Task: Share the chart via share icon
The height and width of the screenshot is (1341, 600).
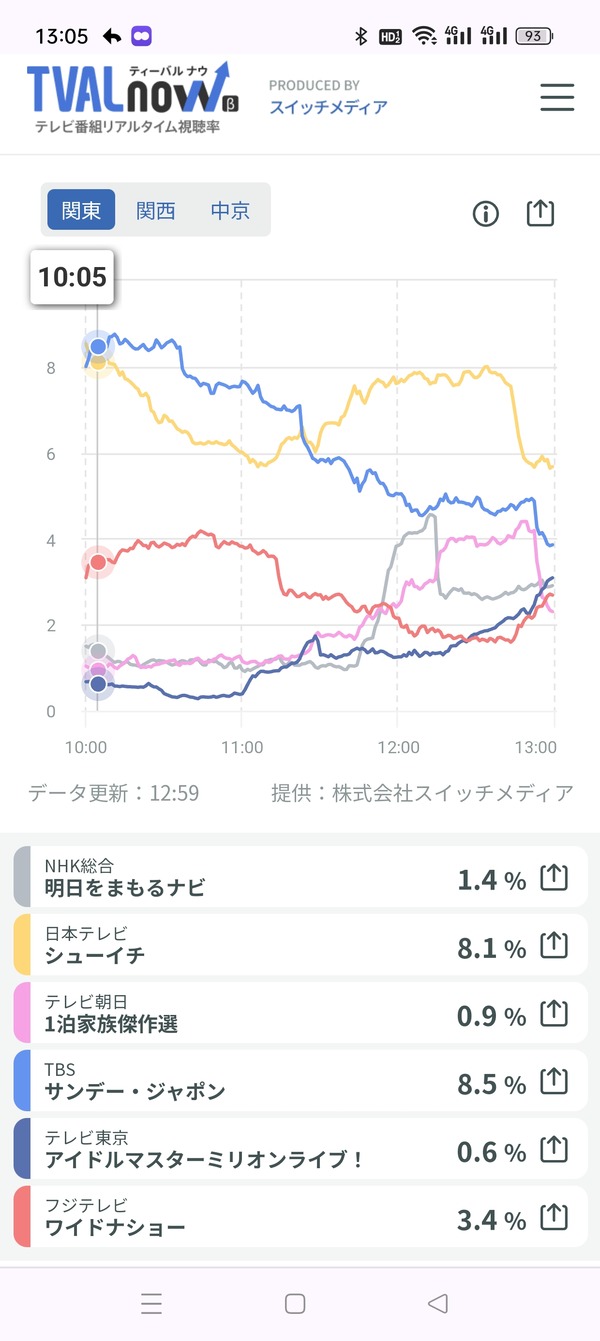Action: (540, 213)
